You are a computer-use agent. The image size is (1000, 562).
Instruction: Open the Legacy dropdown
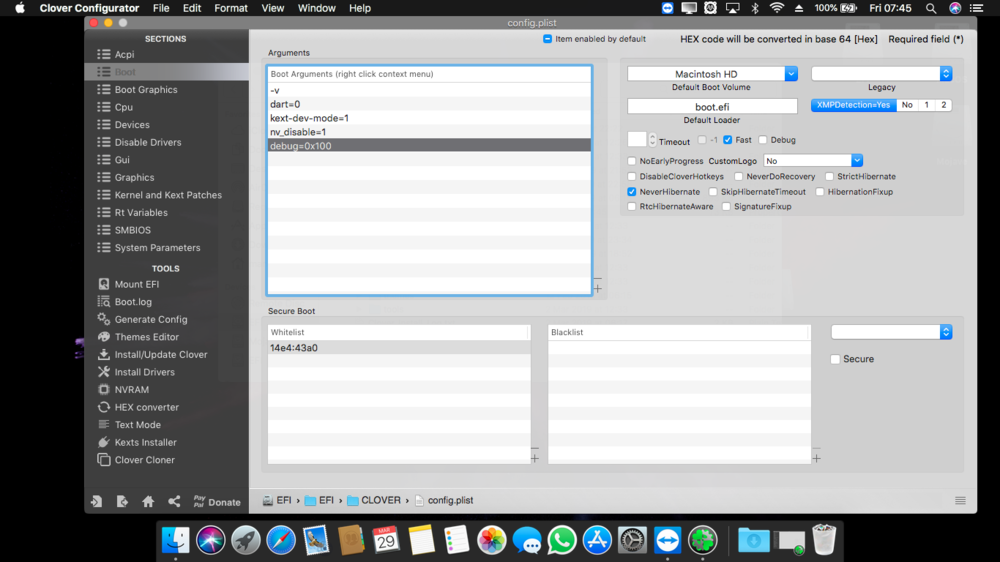click(946, 74)
